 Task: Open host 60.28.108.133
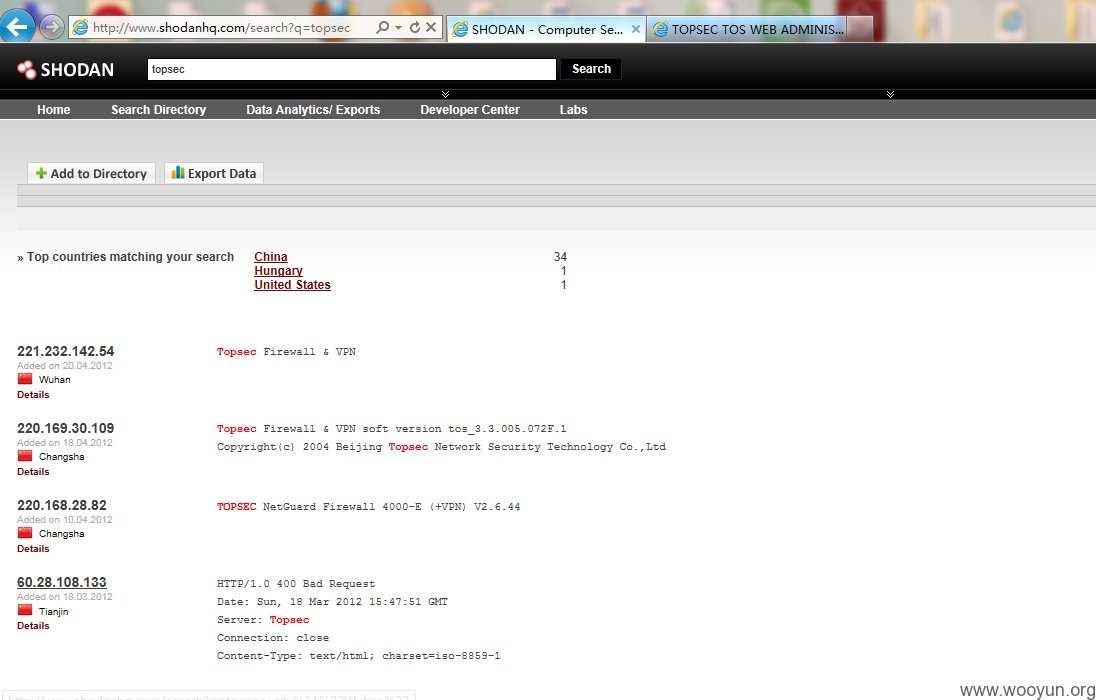(62, 582)
